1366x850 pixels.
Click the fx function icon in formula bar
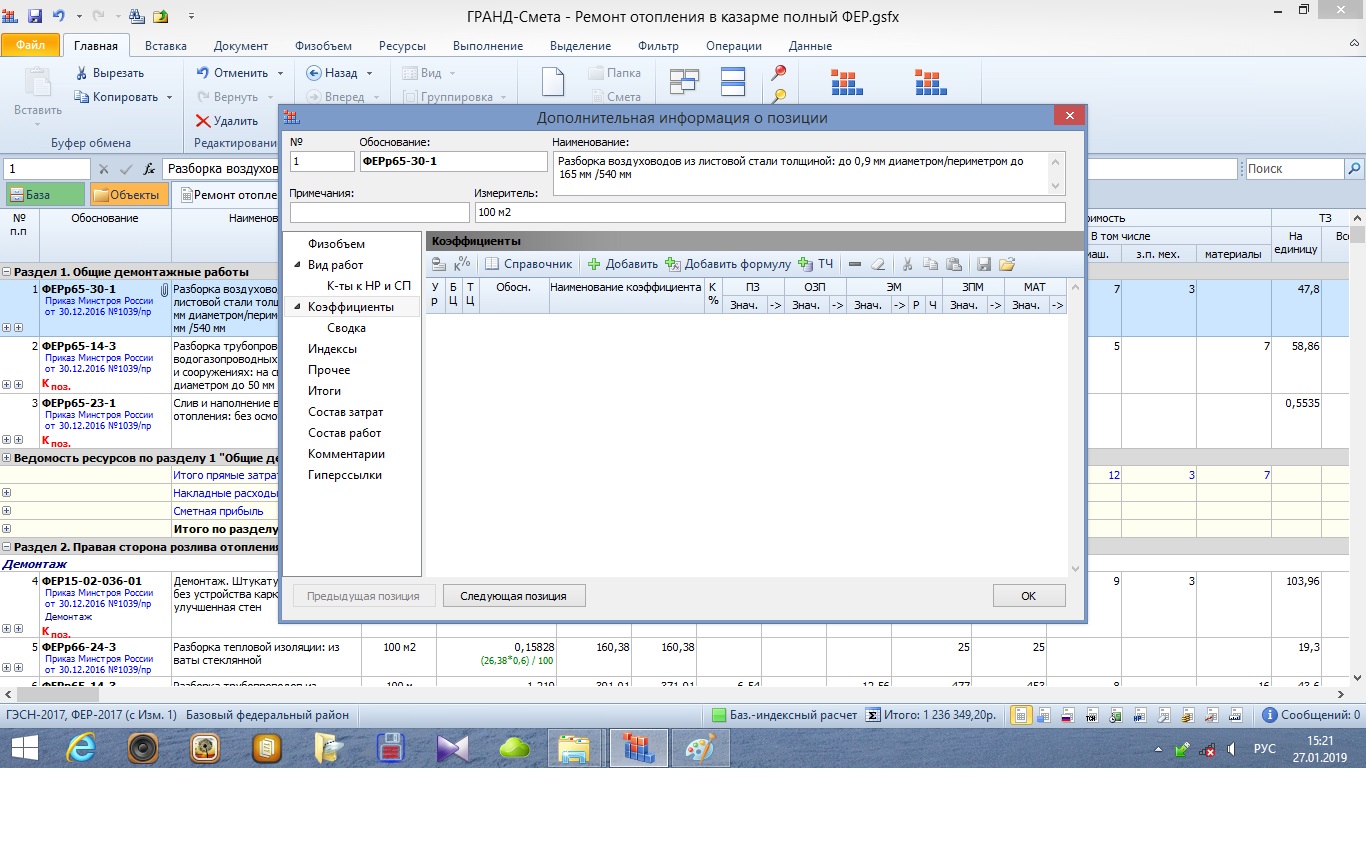[149, 169]
